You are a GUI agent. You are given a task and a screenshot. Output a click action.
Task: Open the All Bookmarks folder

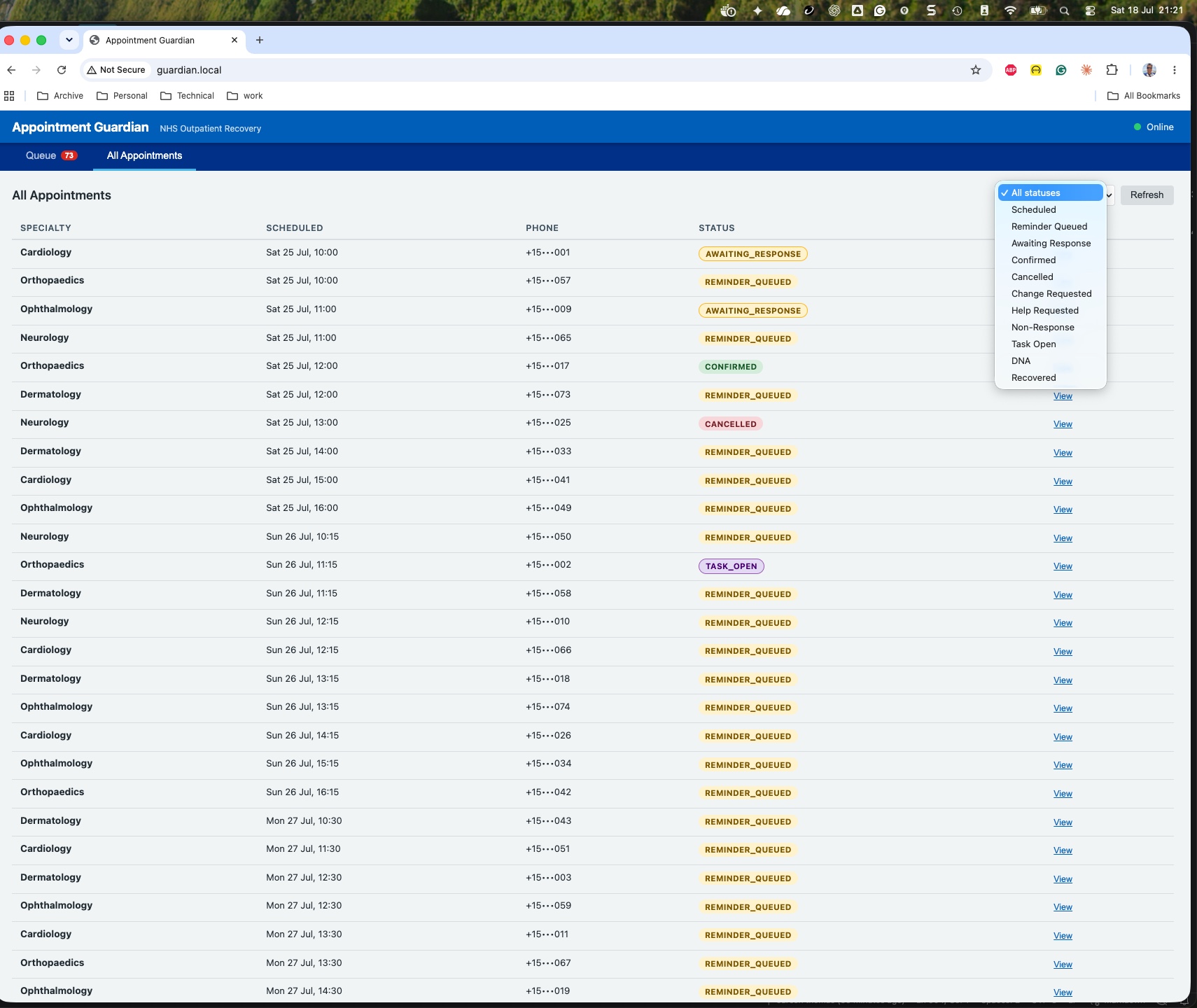(1144, 96)
